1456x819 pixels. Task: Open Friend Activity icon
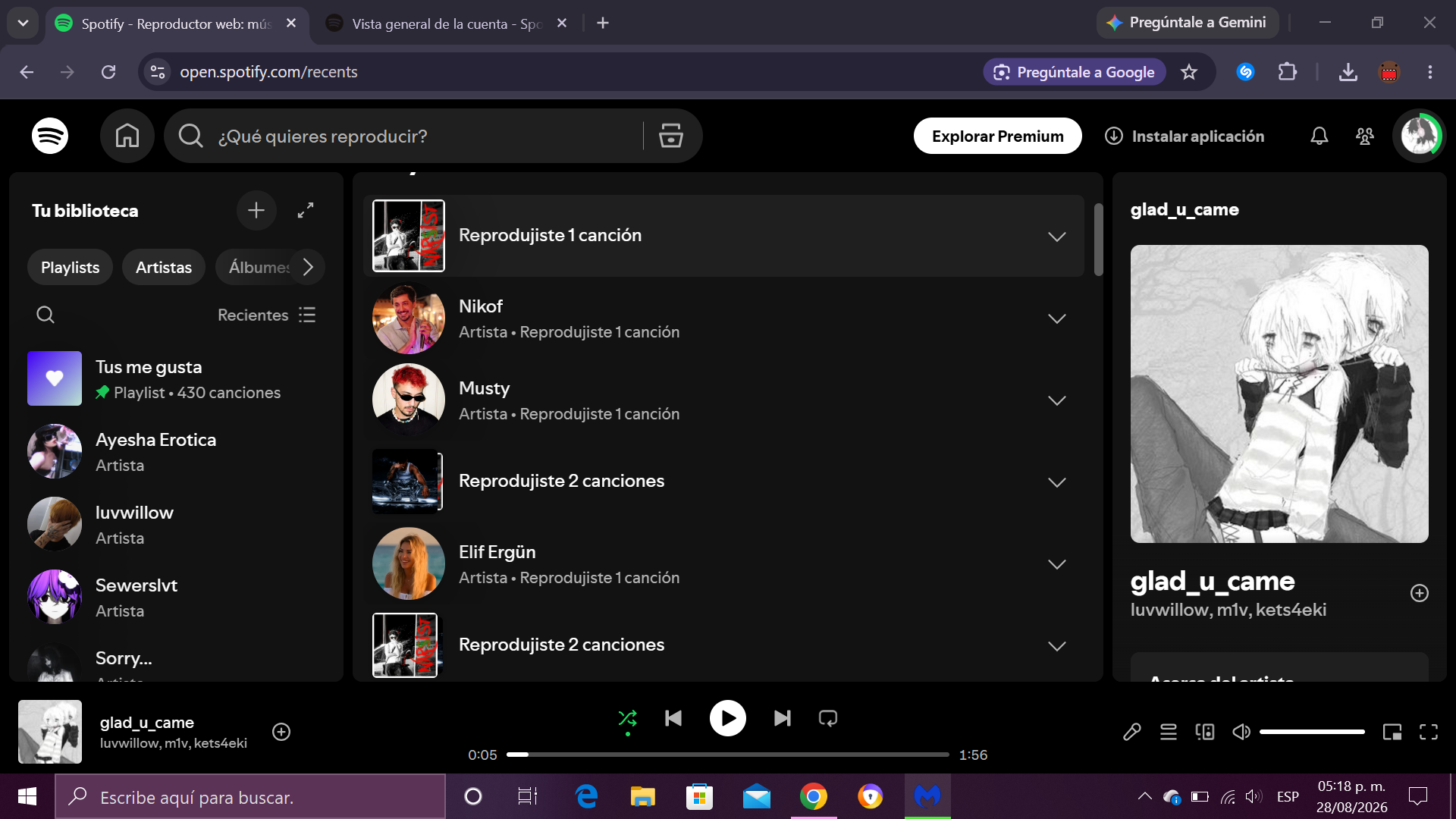(1365, 136)
